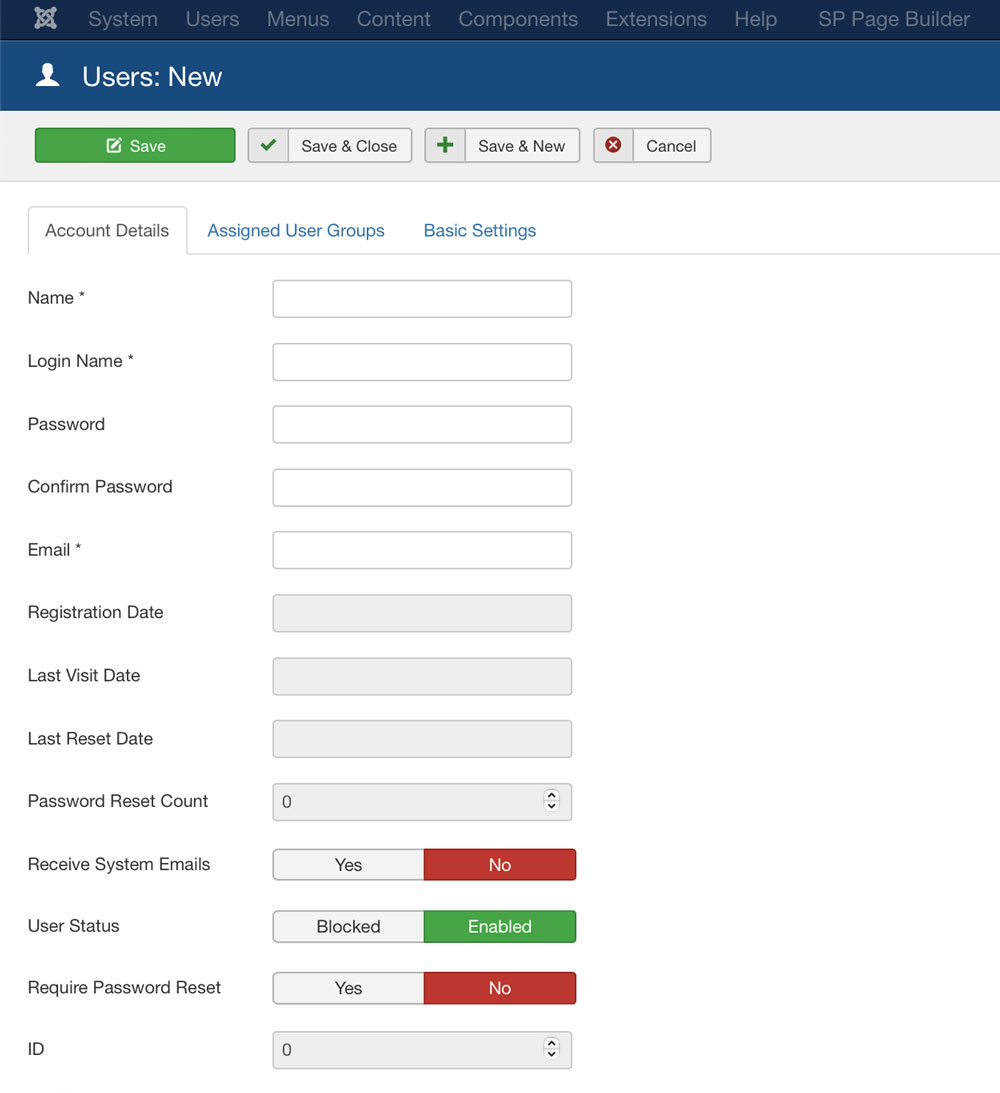Open the SP Page Builder menu
Viewport: 1000px width, 1093px height.
click(x=894, y=19)
